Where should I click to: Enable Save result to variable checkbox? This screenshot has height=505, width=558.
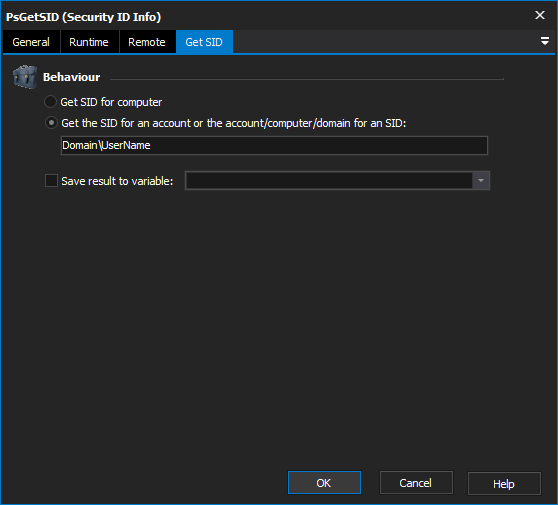51,181
